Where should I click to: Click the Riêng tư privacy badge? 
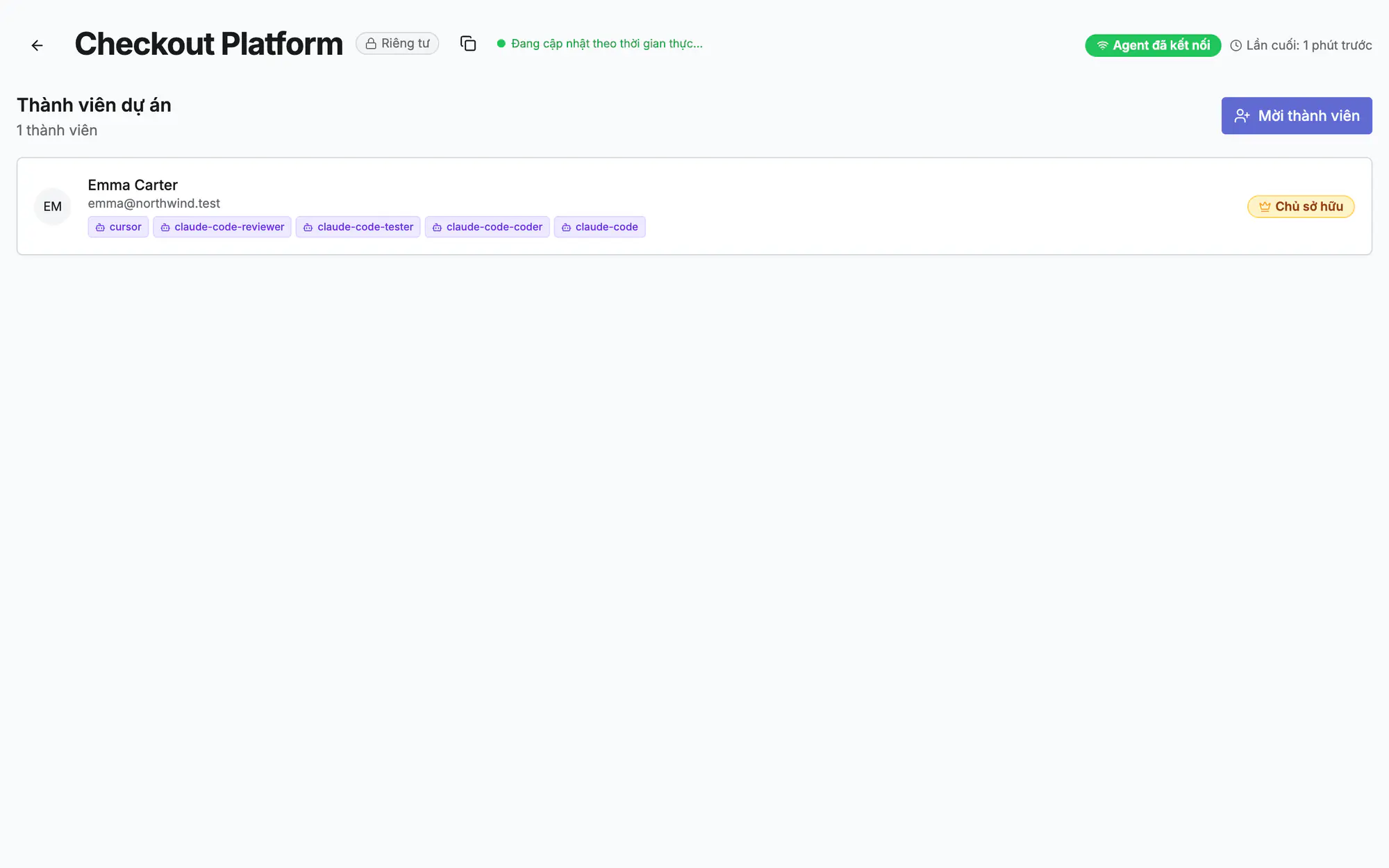pos(397,43)
